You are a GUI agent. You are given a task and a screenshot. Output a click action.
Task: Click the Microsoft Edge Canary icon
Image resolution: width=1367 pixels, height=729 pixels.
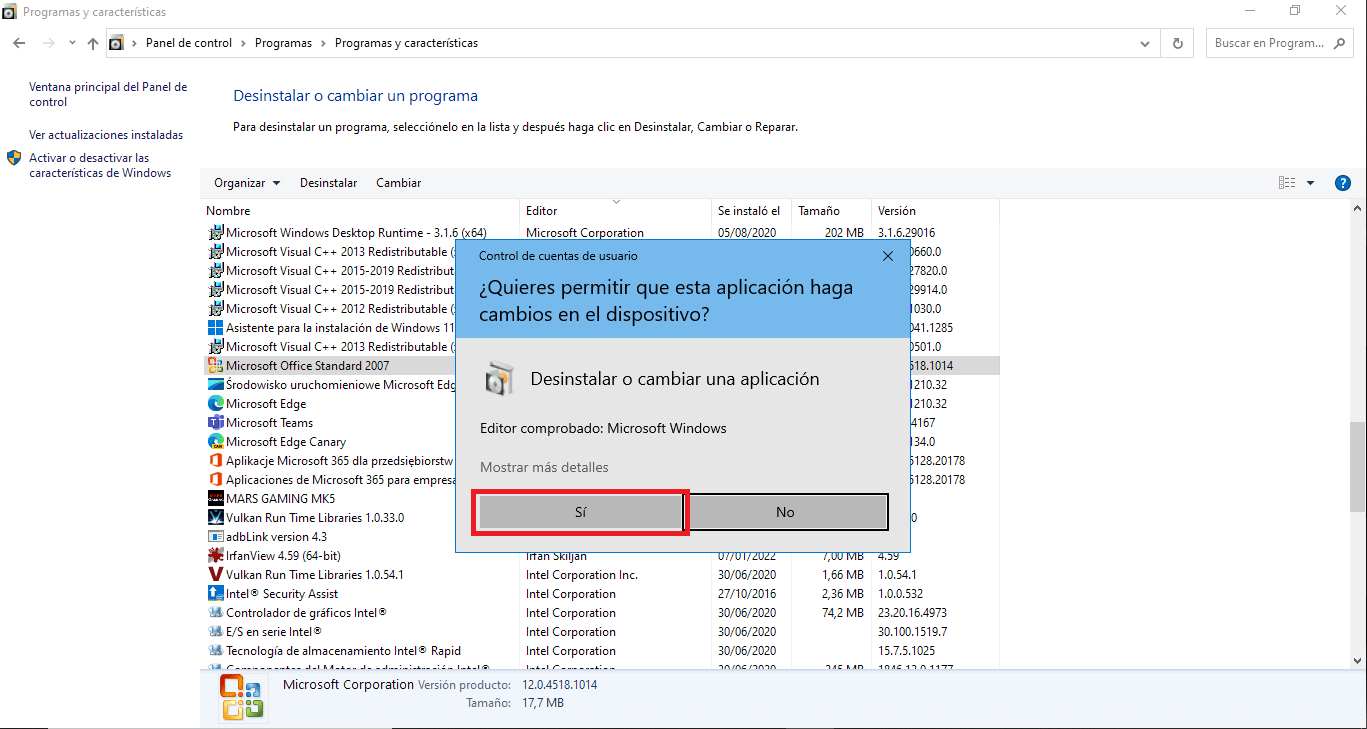(x=215, y=442)
